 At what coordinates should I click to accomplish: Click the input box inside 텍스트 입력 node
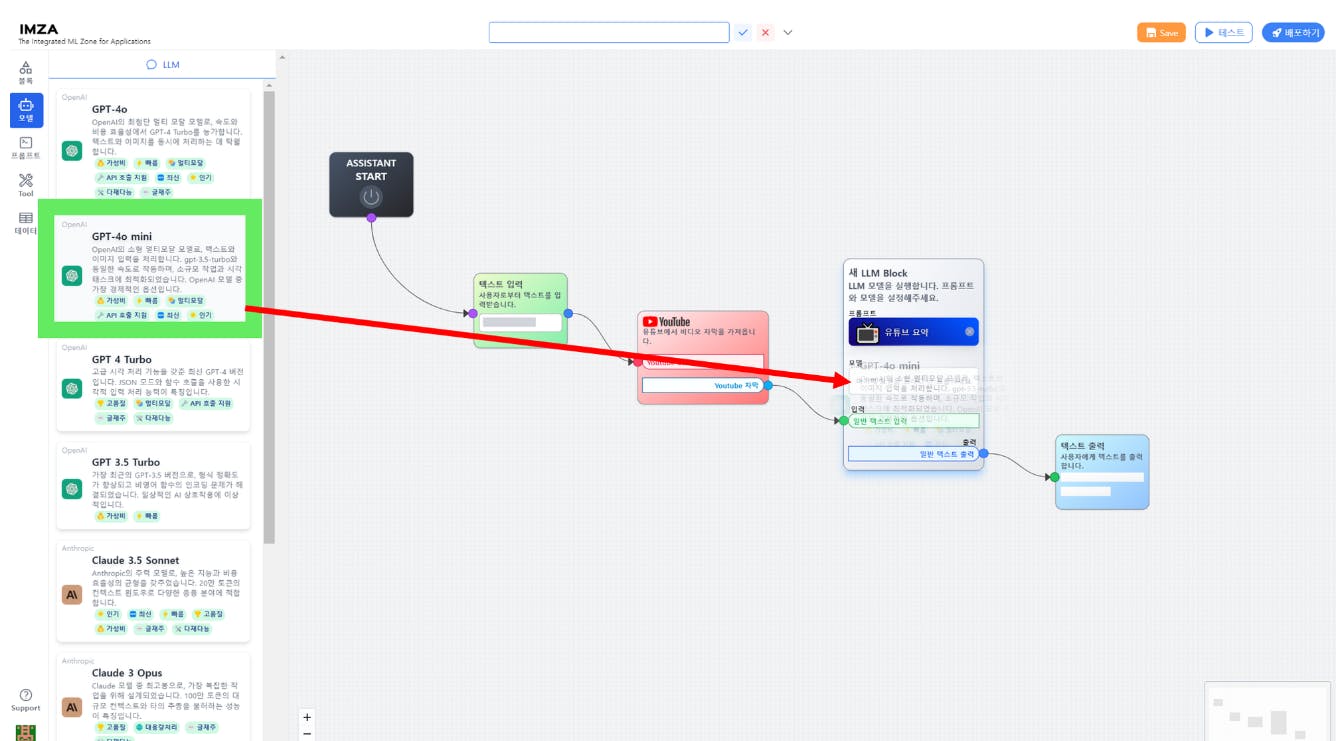click(x=521, y=322)
